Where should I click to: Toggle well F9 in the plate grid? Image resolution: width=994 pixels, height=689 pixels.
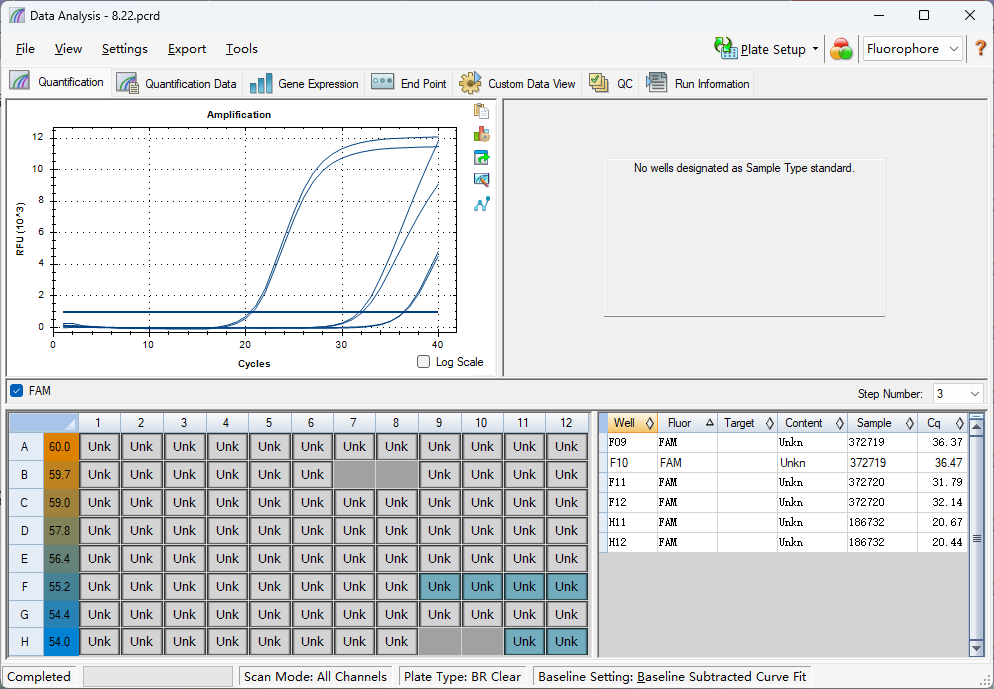coord(439,586)
